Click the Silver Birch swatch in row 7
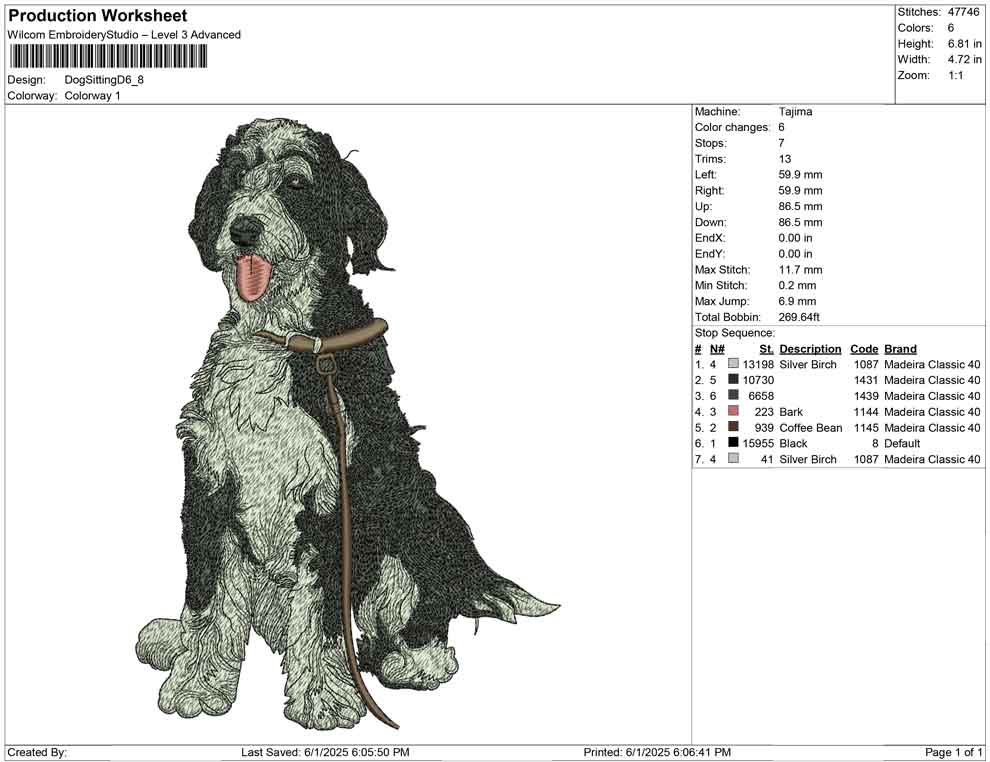Image resolution: width=990 pixels, height=762 pixels. point(733,458)
